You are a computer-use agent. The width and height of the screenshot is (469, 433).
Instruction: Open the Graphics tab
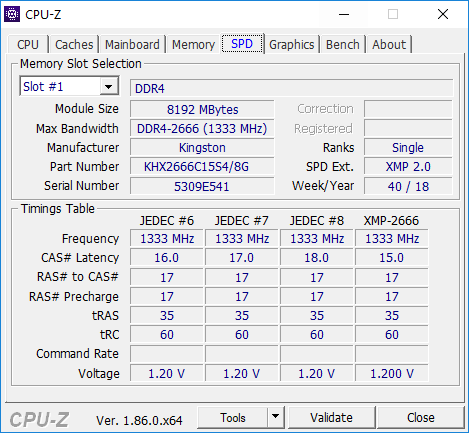click(x=292, y=44)
